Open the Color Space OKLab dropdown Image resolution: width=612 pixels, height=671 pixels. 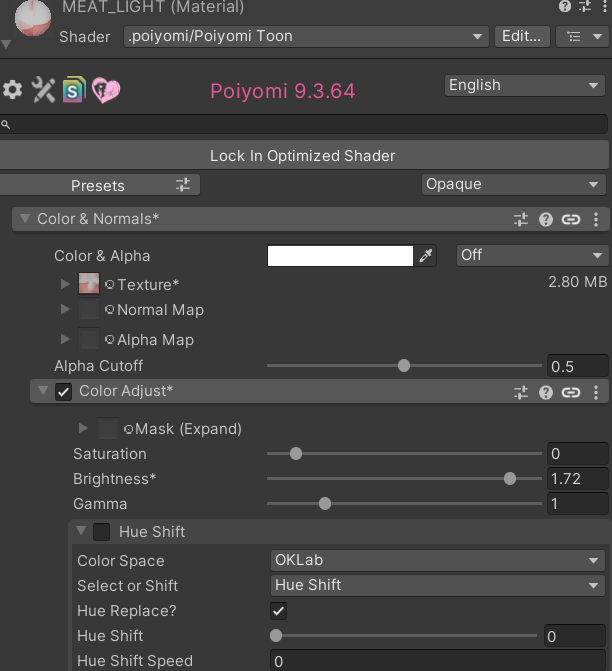point(438,561)
